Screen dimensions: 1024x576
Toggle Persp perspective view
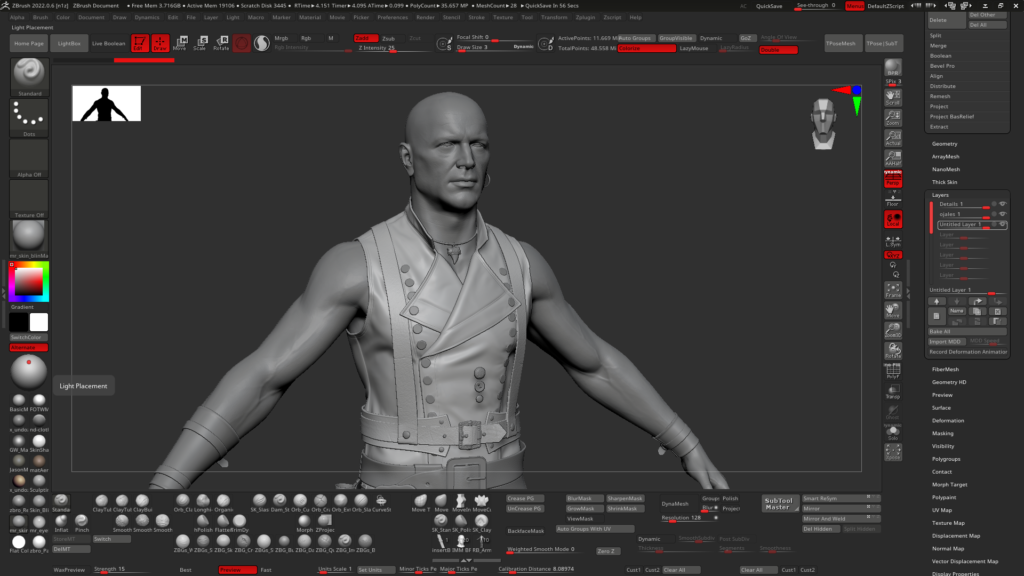893,181
